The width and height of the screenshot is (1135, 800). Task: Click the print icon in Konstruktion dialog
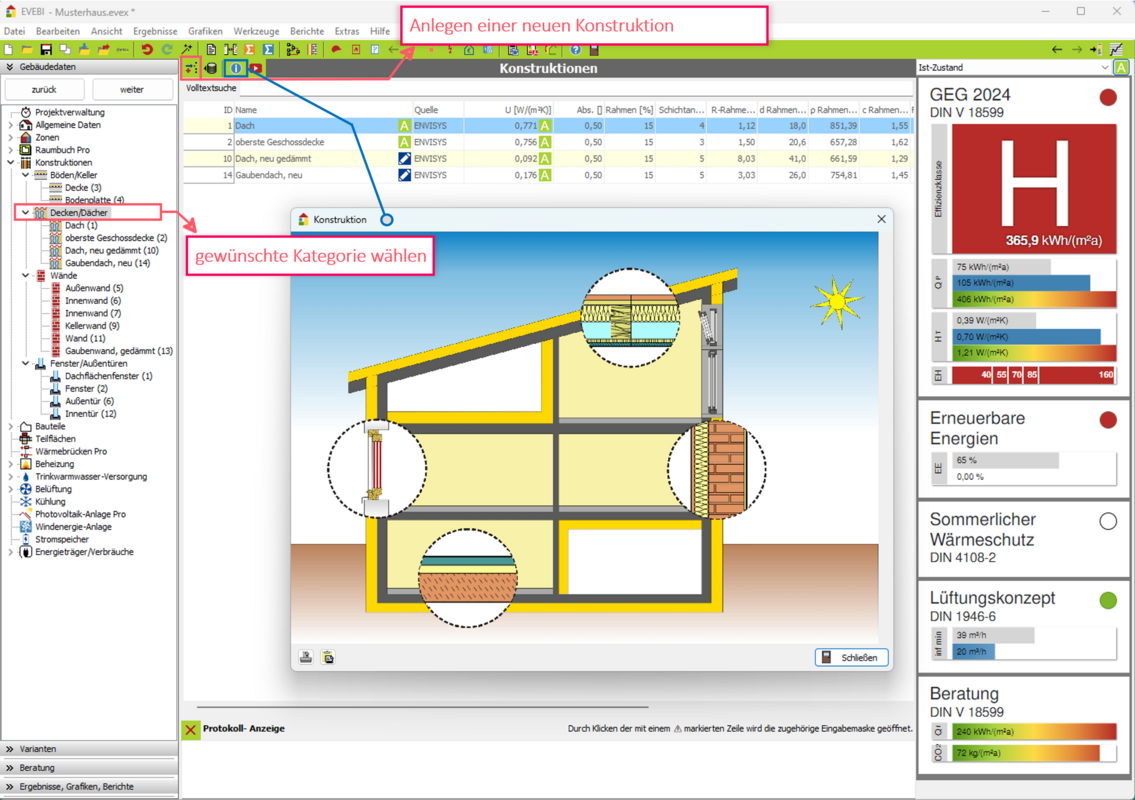pos(306,657)
